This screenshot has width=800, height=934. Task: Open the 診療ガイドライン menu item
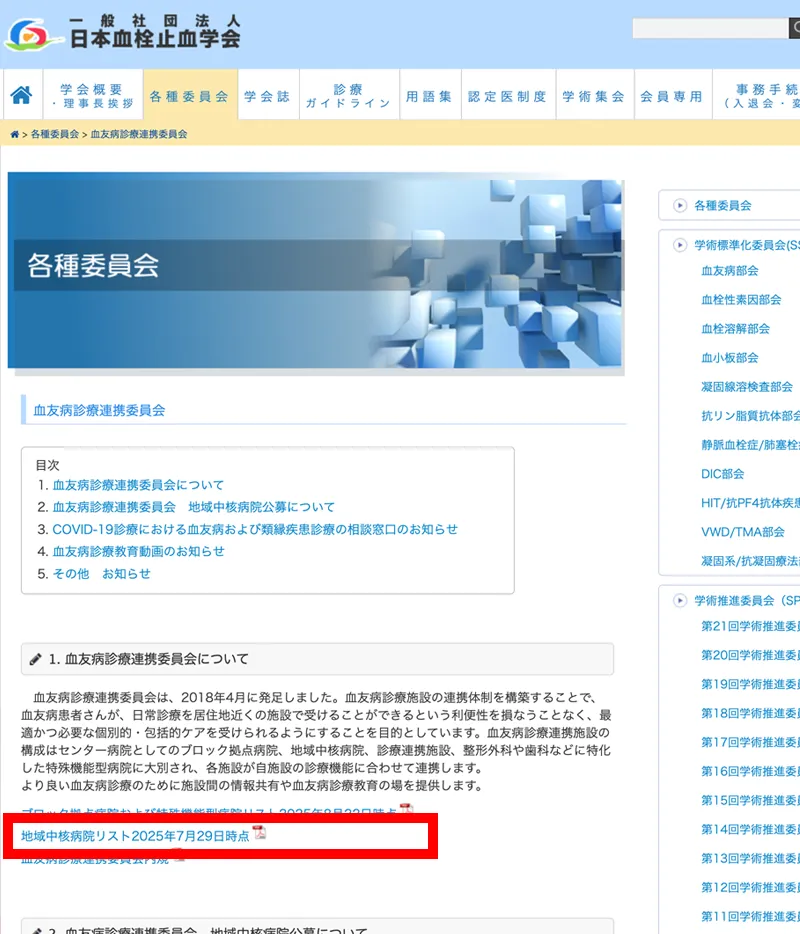(x=348, y=96)
